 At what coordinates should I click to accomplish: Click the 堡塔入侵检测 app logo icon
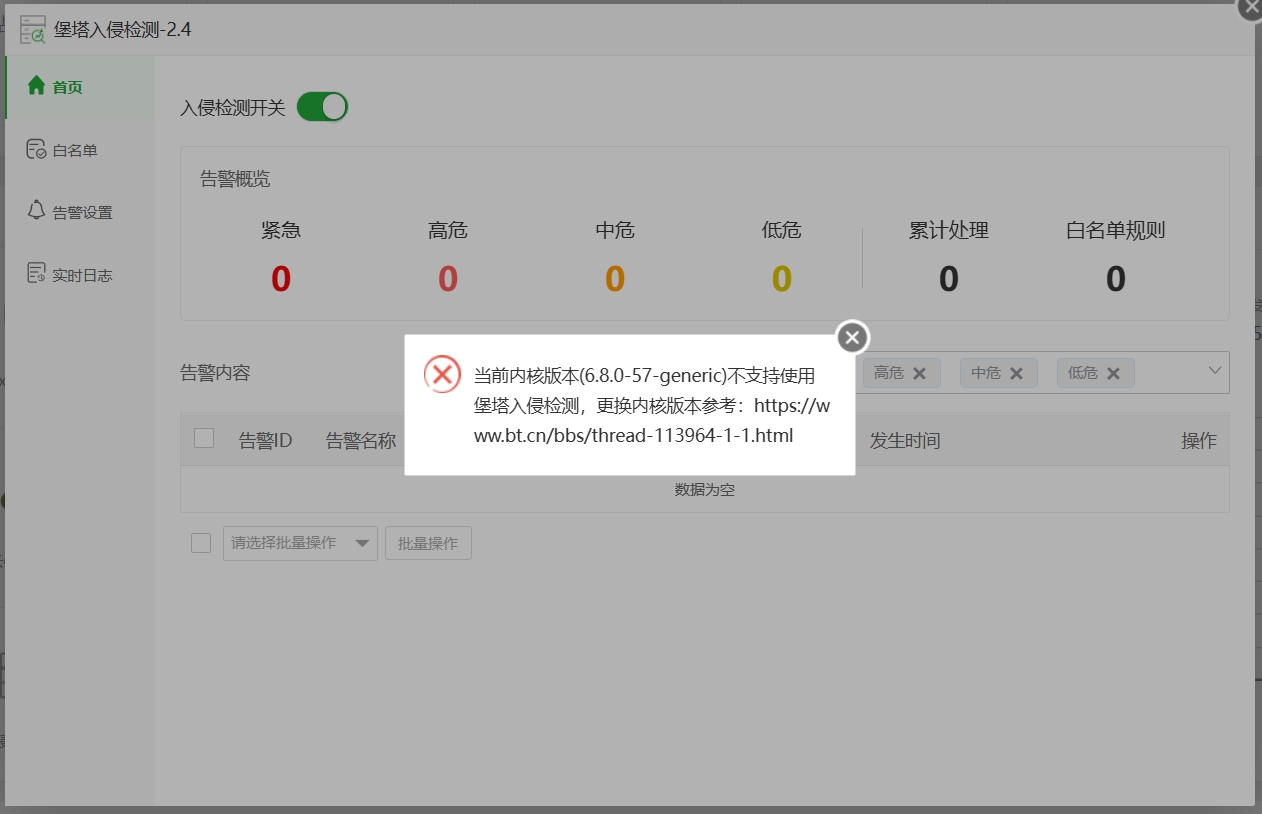point(33,29)
